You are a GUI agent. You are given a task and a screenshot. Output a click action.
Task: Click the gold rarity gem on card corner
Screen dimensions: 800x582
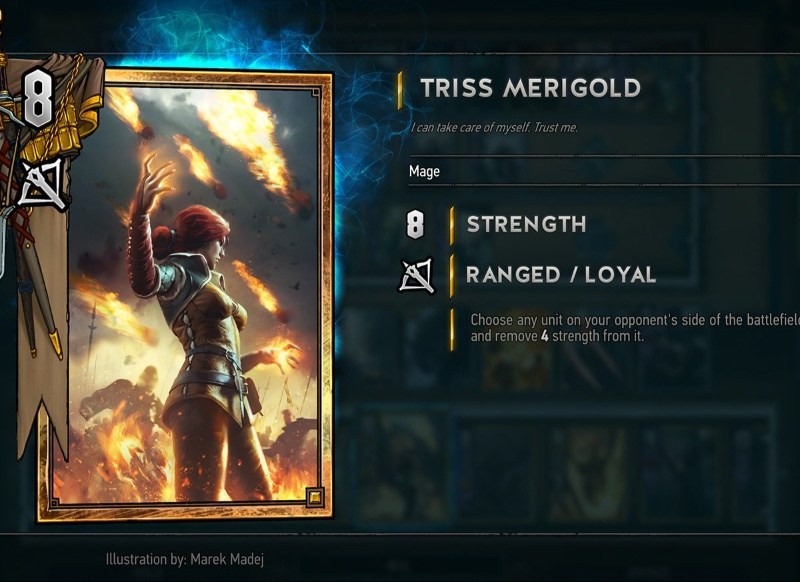[x=314, y=496]
